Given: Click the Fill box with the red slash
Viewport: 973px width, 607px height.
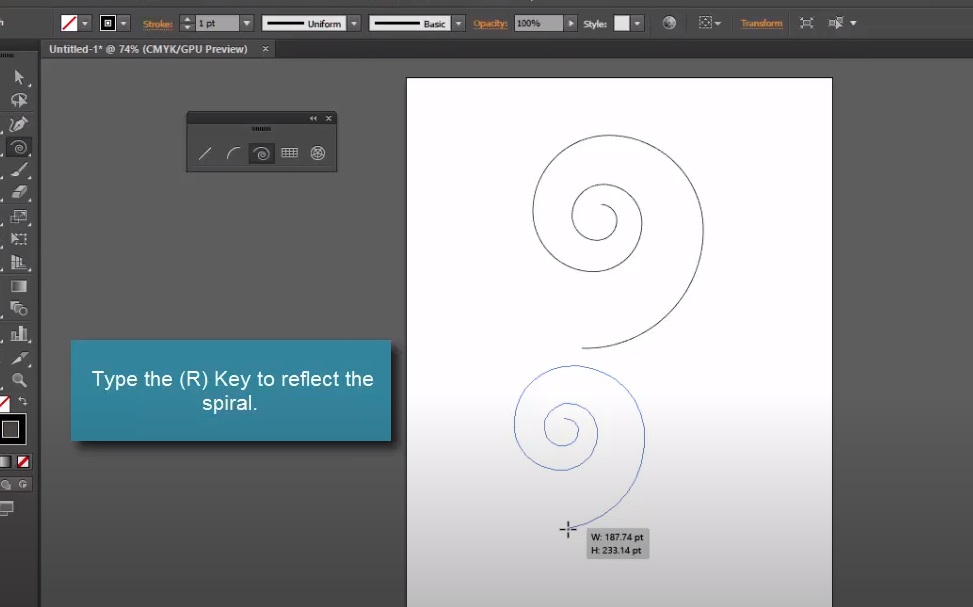Looking at the screenshot, I should [x=4, y=403].
